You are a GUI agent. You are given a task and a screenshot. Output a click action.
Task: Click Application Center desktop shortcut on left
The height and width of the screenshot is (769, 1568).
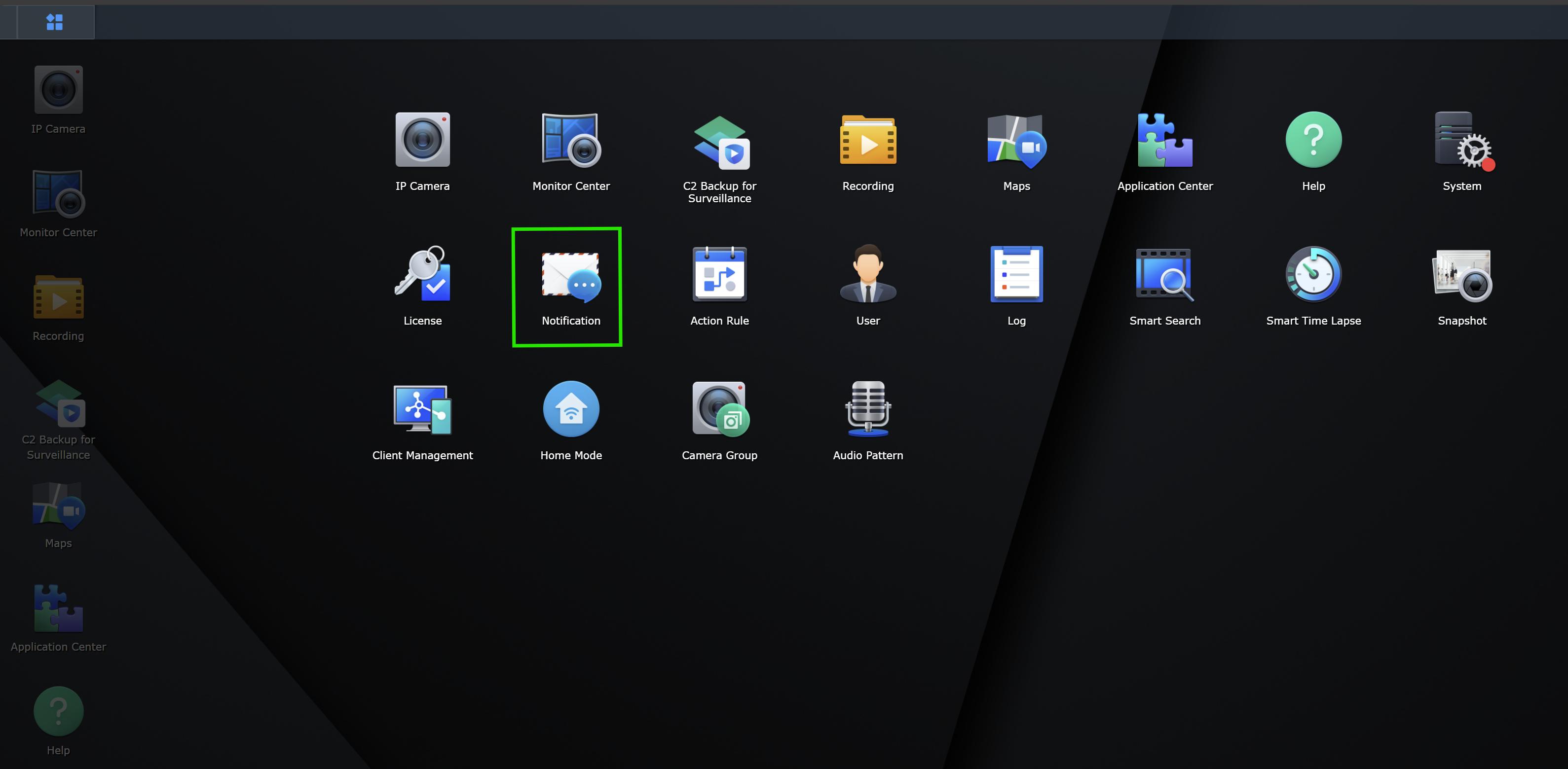click(x=58, y=618)
